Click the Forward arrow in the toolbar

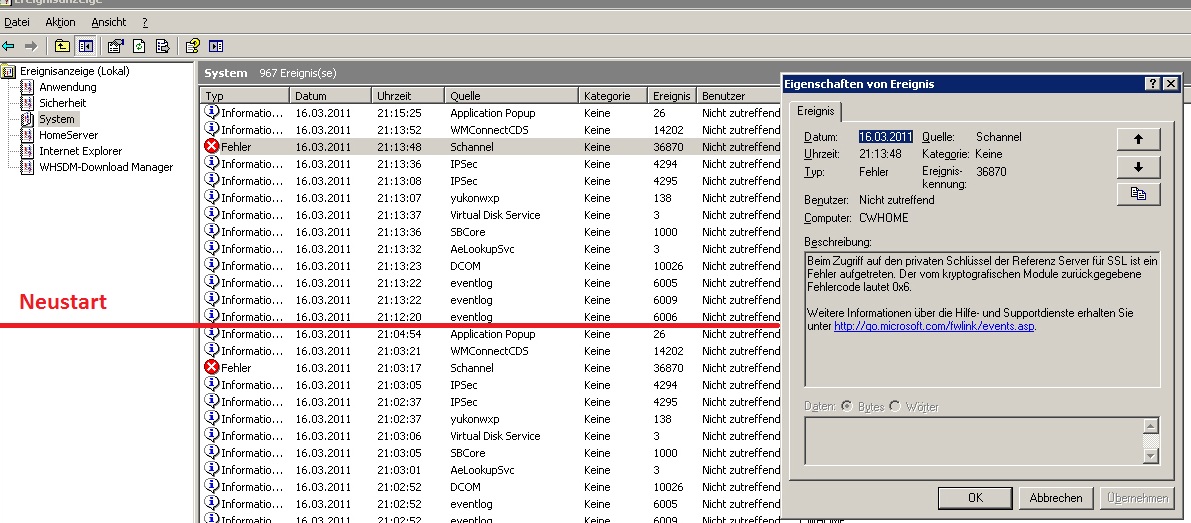tap(31, 46)
